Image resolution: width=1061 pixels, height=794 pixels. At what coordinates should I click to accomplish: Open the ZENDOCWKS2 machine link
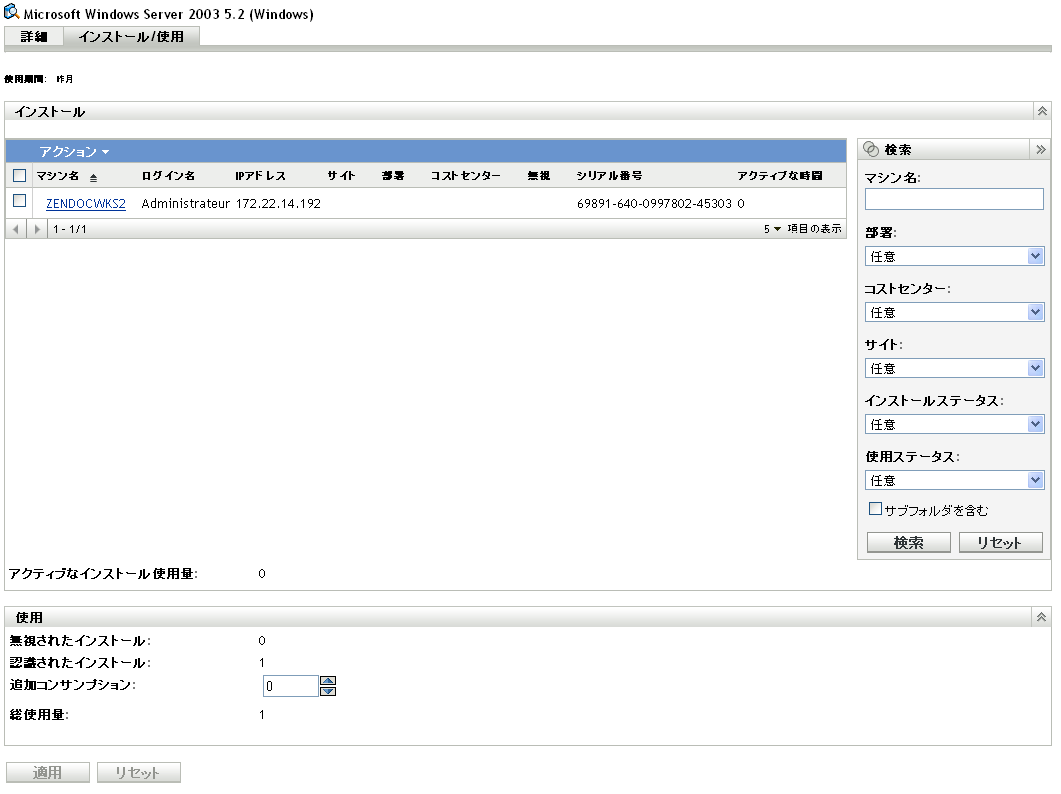86,204
